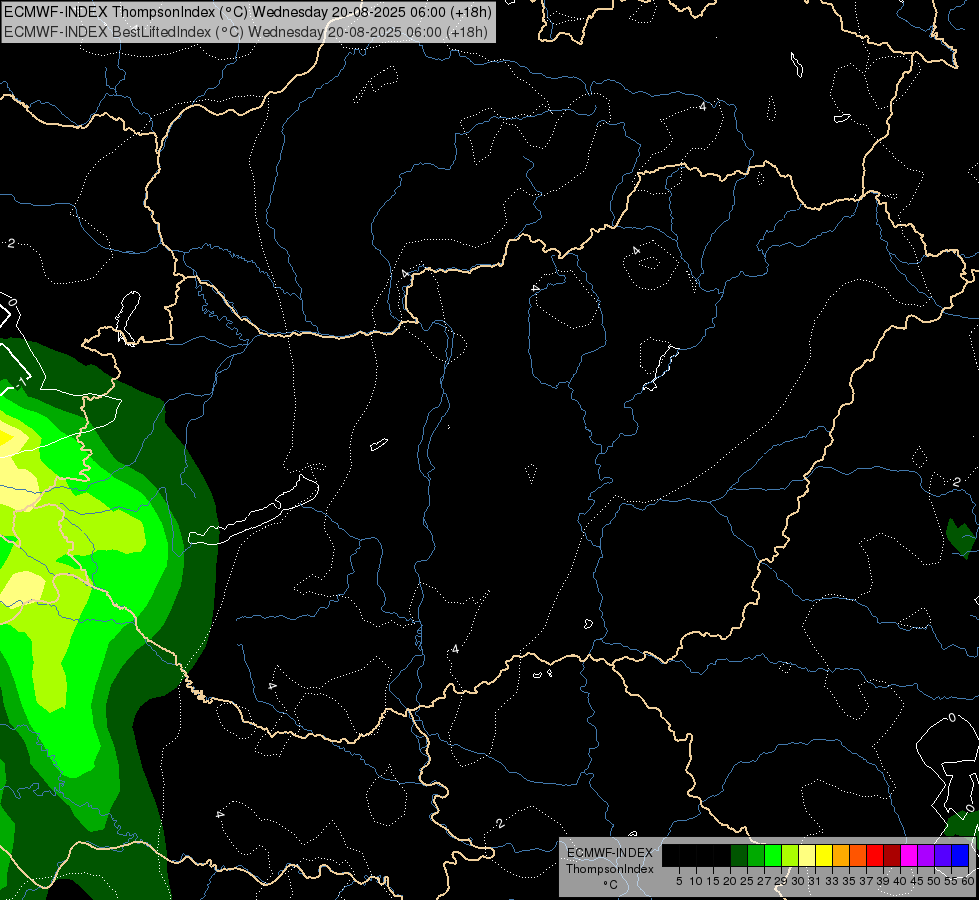Click the legend scale value 40

click(x=900, y=881)
